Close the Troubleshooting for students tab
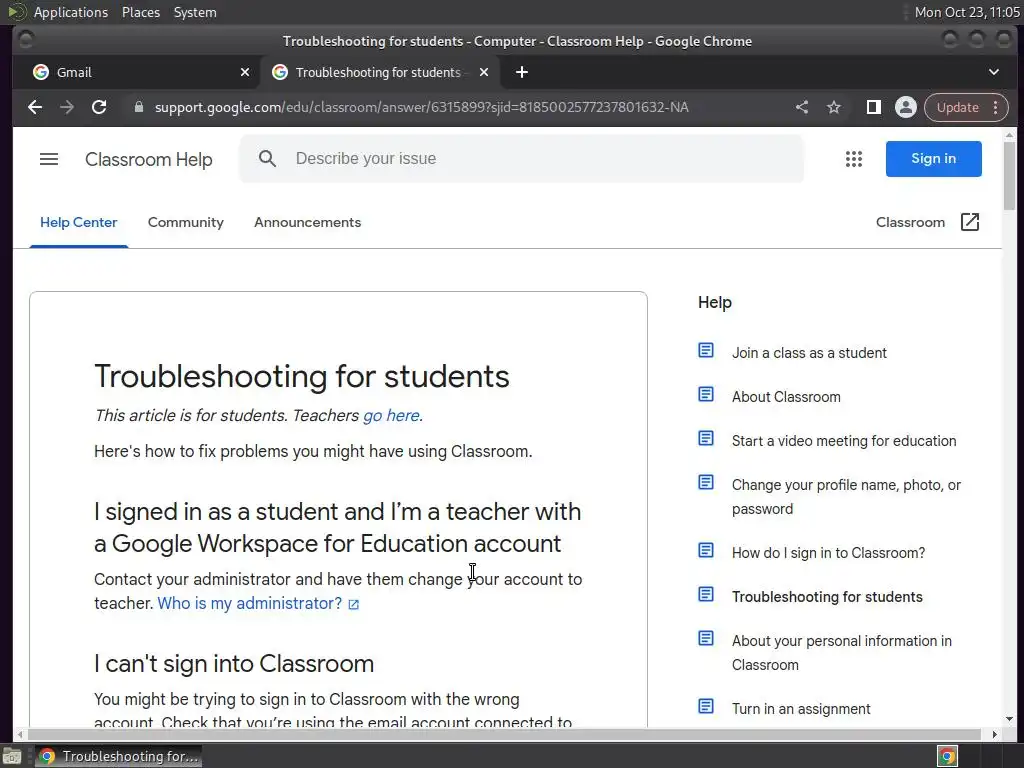Image resolution: width=1024 pixels, height=768 pixels. [484, 72]
